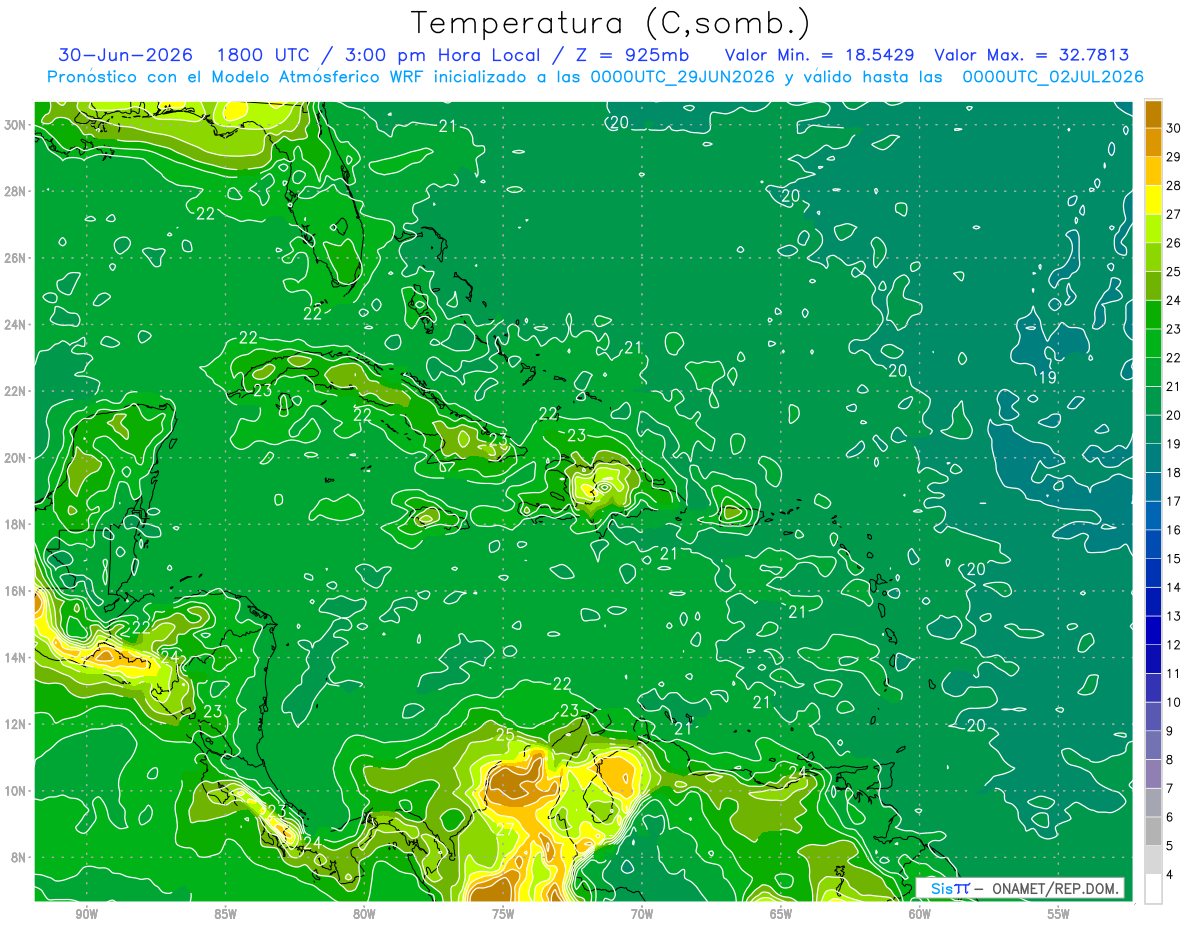The image size is (1200, 927).
Task: Click the '8N' latitude axis label
Action: (x=20, y=857)
